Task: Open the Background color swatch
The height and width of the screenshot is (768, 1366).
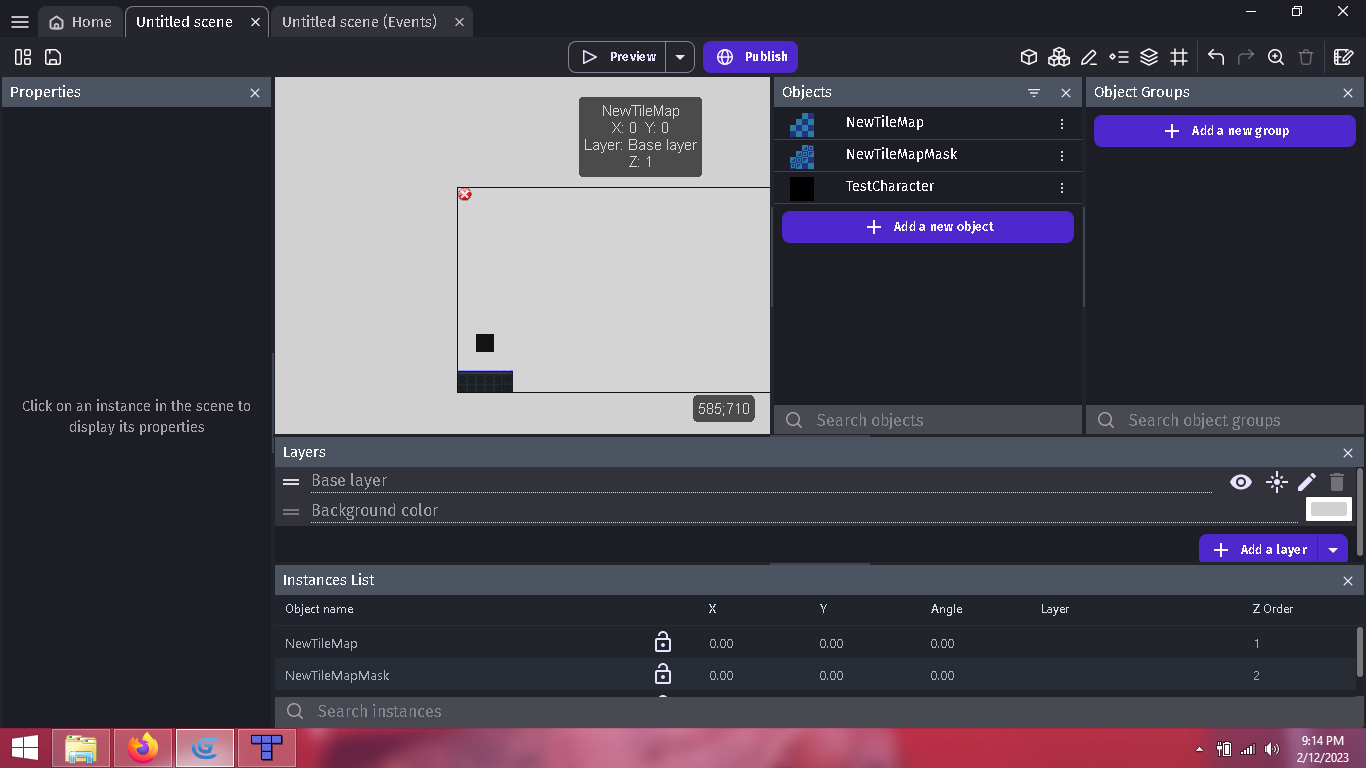Action: pyautogui.click(x=1328, y=509)
